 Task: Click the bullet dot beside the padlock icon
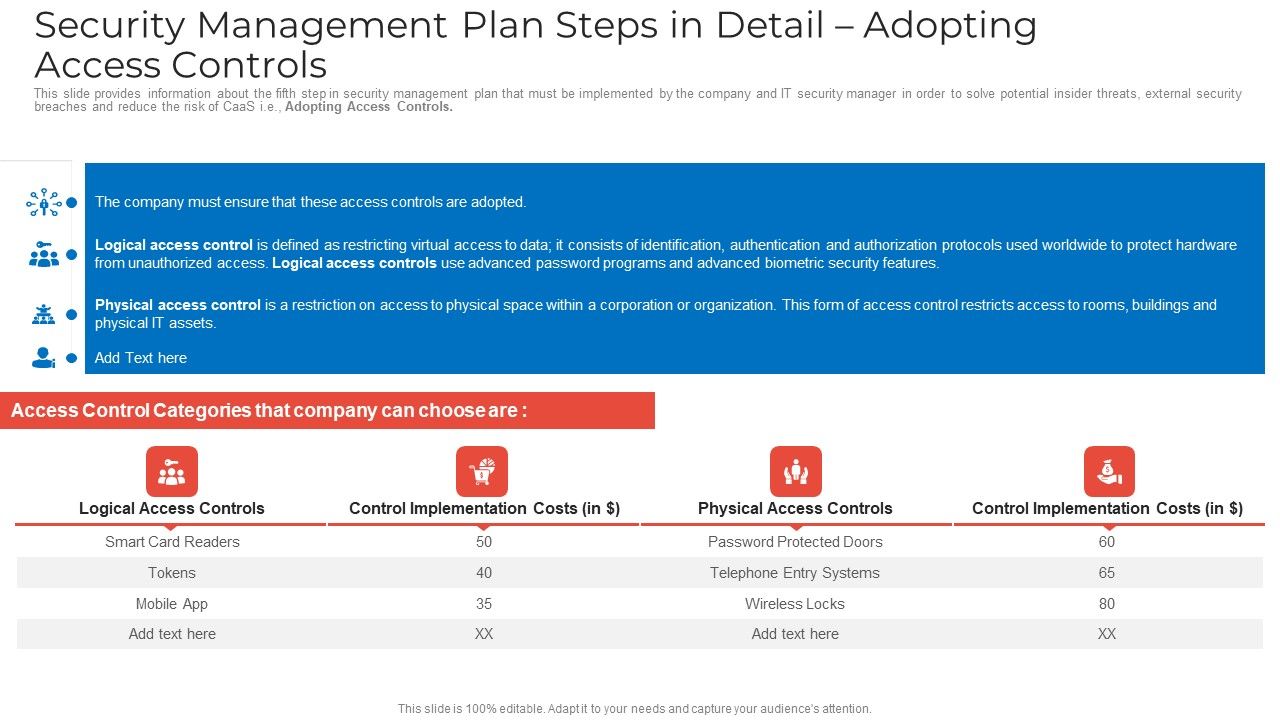click(x=69, y=200)
